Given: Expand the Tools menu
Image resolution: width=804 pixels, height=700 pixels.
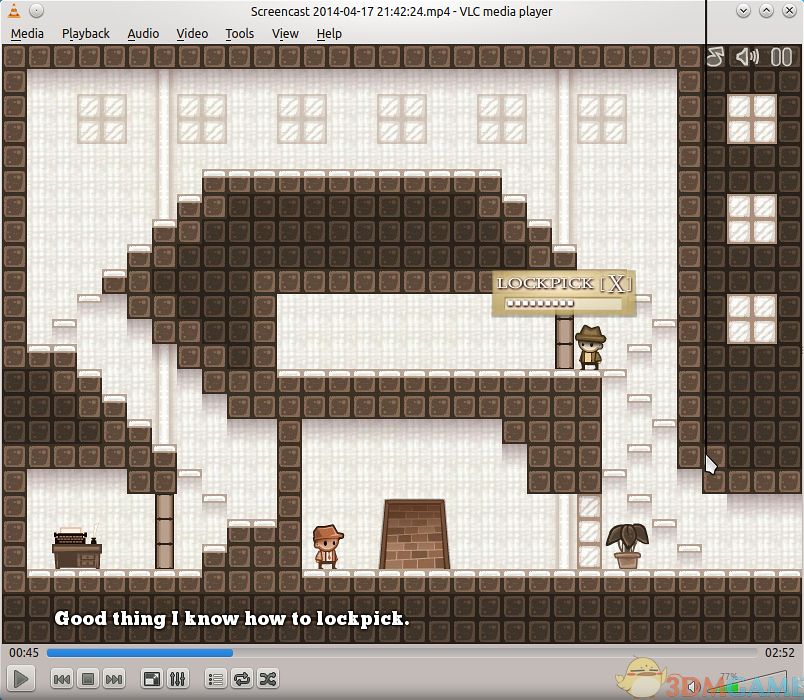Looking at the screenshot, I should point(240,33).
